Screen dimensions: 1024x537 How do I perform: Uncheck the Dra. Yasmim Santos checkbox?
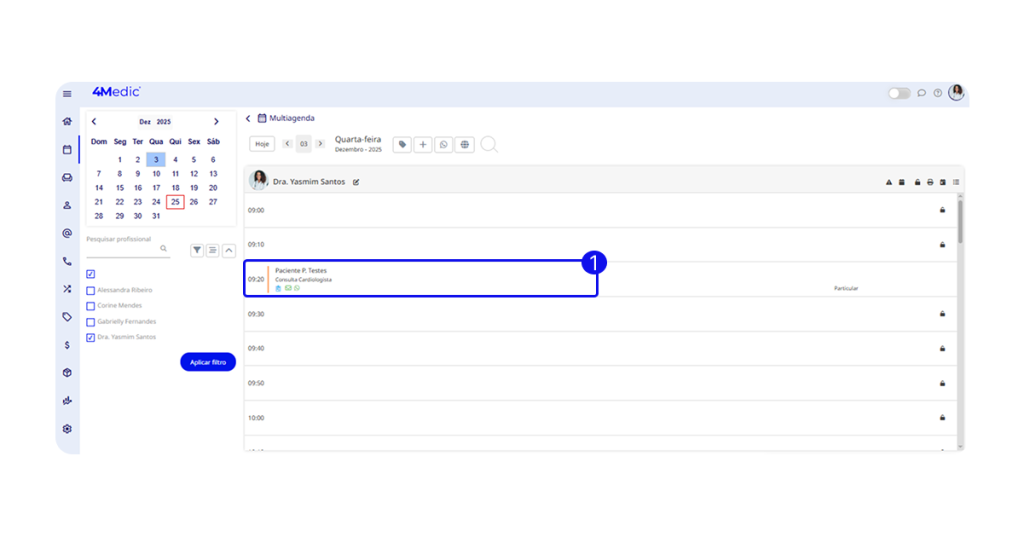point(91,338)
